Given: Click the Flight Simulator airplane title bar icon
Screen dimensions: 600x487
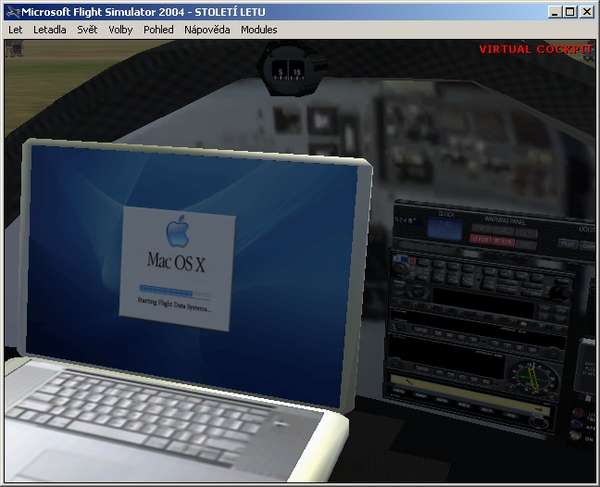Looking at the screenshot, I should pos(13,12).
